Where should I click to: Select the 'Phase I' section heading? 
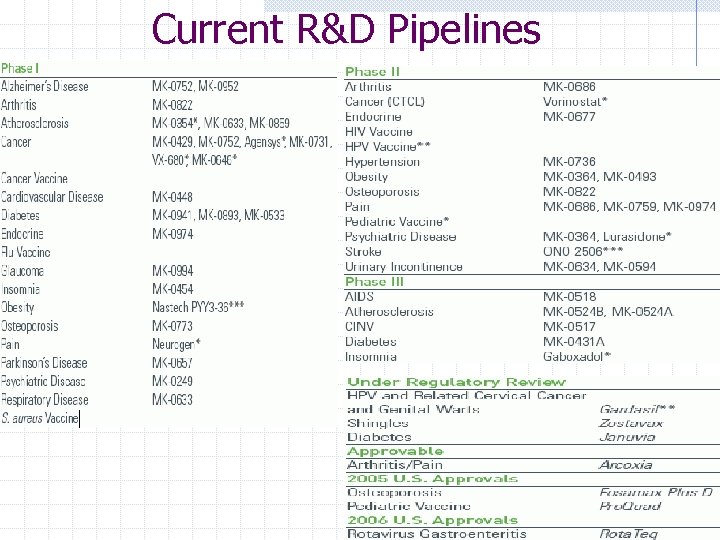pyautogui.click(x=20, y=68)
